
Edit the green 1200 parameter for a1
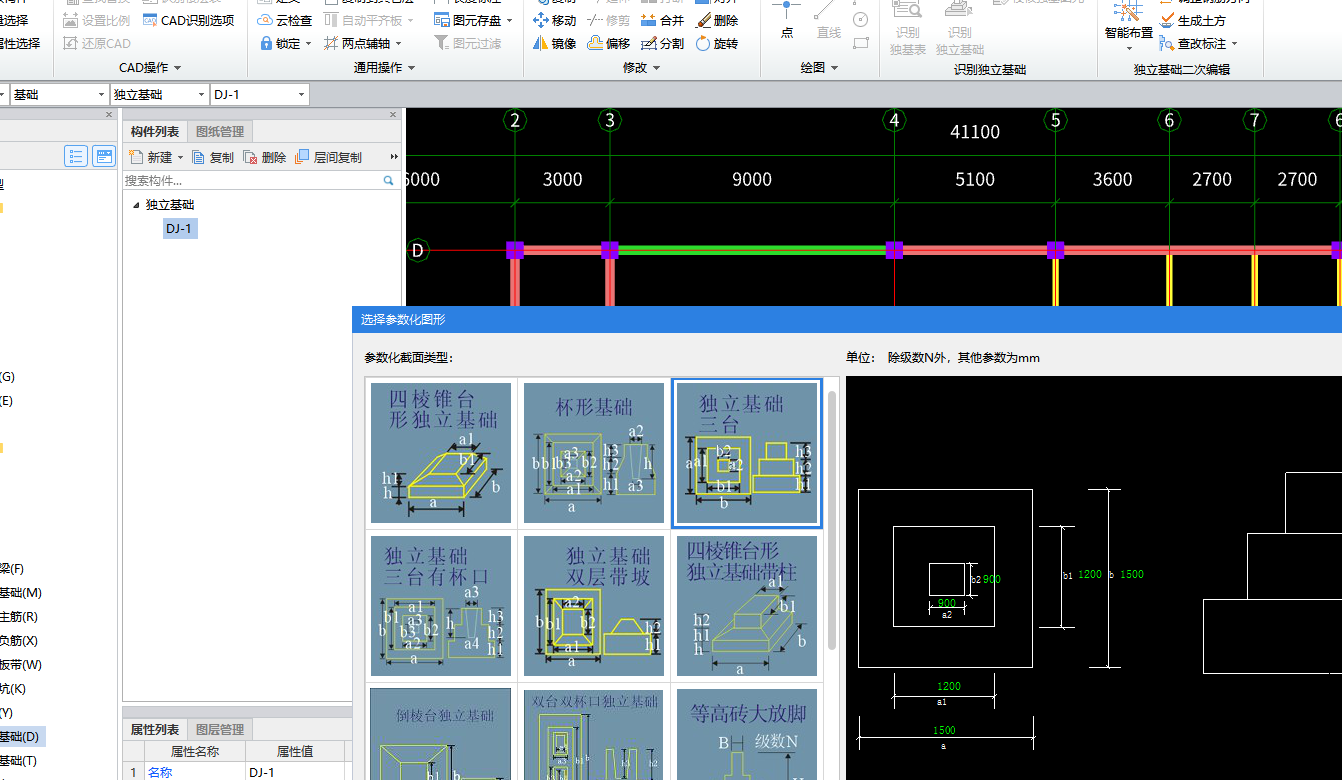coord(948,686)
